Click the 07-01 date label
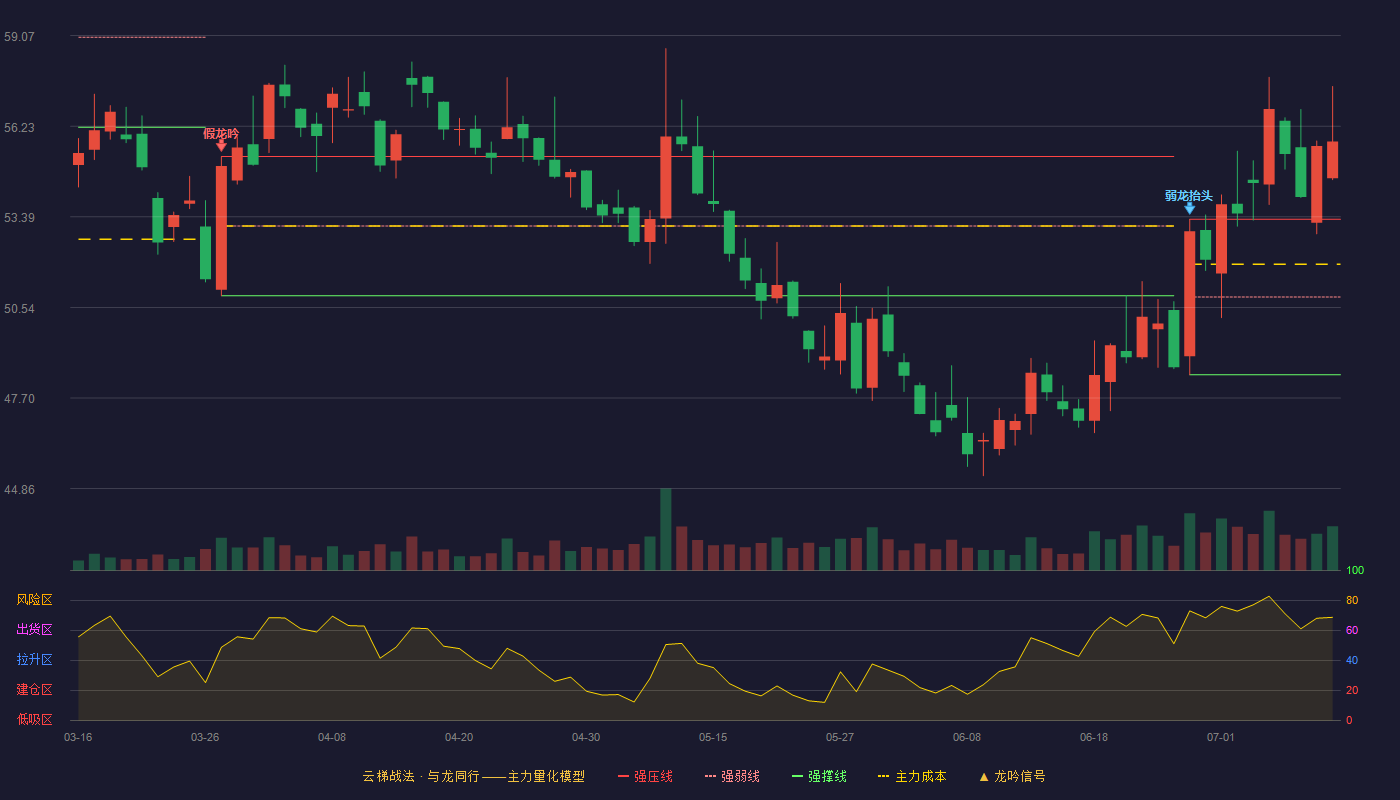 click(1221, 737)
